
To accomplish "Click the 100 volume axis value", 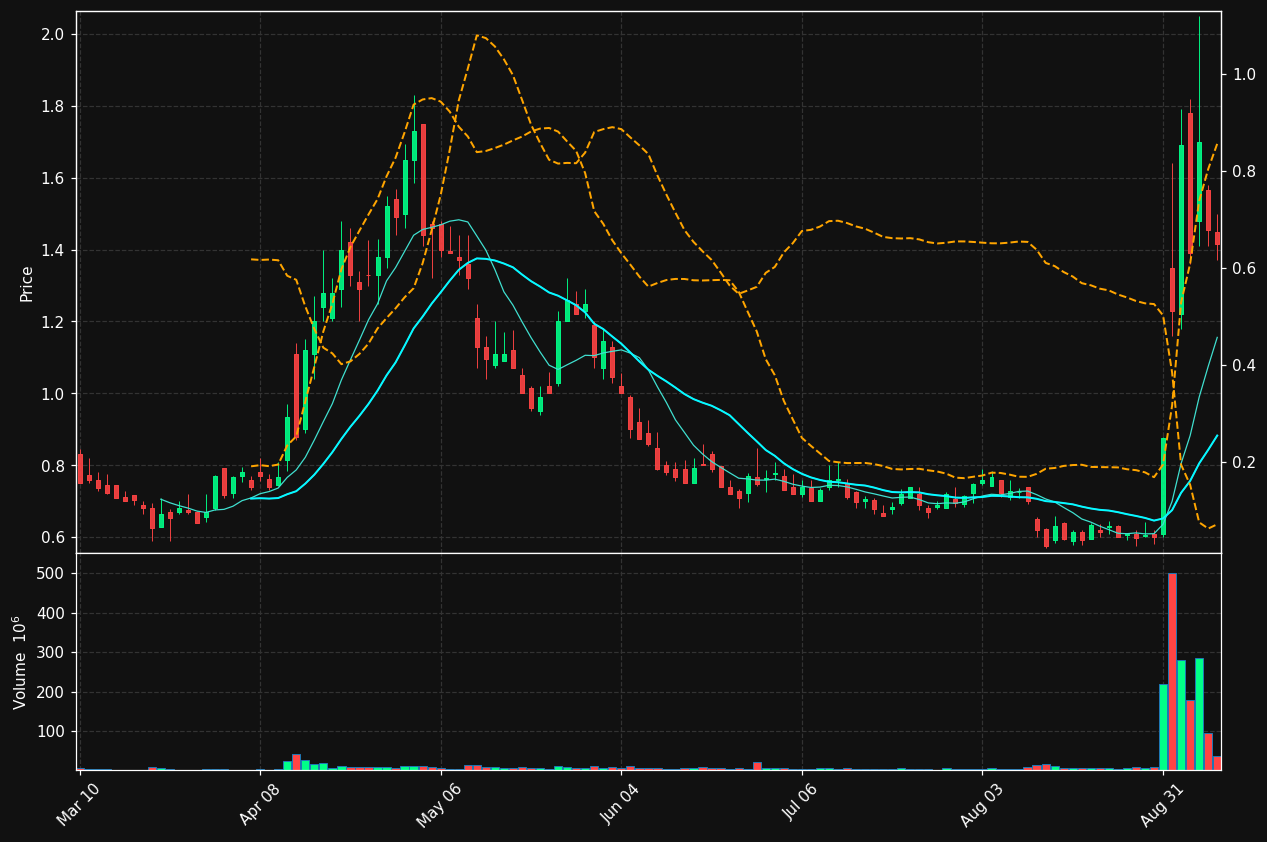I will pos(51,732).
